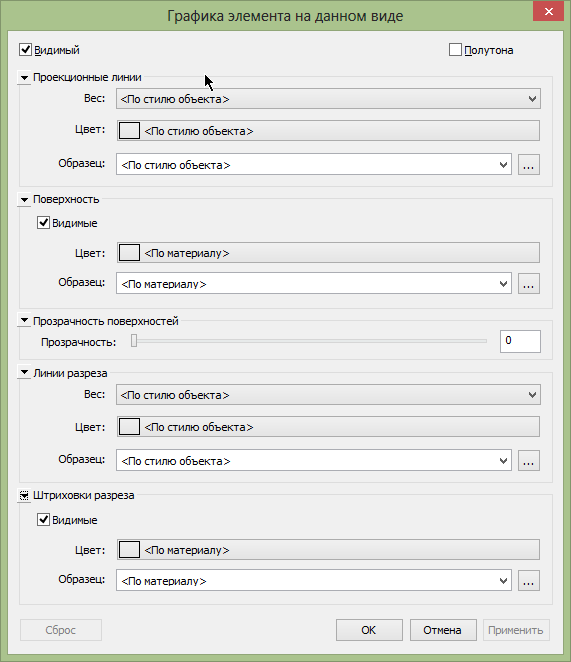Open Вес dropdown in Линии разреза
This screenshot has width=571, height=662.
(x=328, y=395)
